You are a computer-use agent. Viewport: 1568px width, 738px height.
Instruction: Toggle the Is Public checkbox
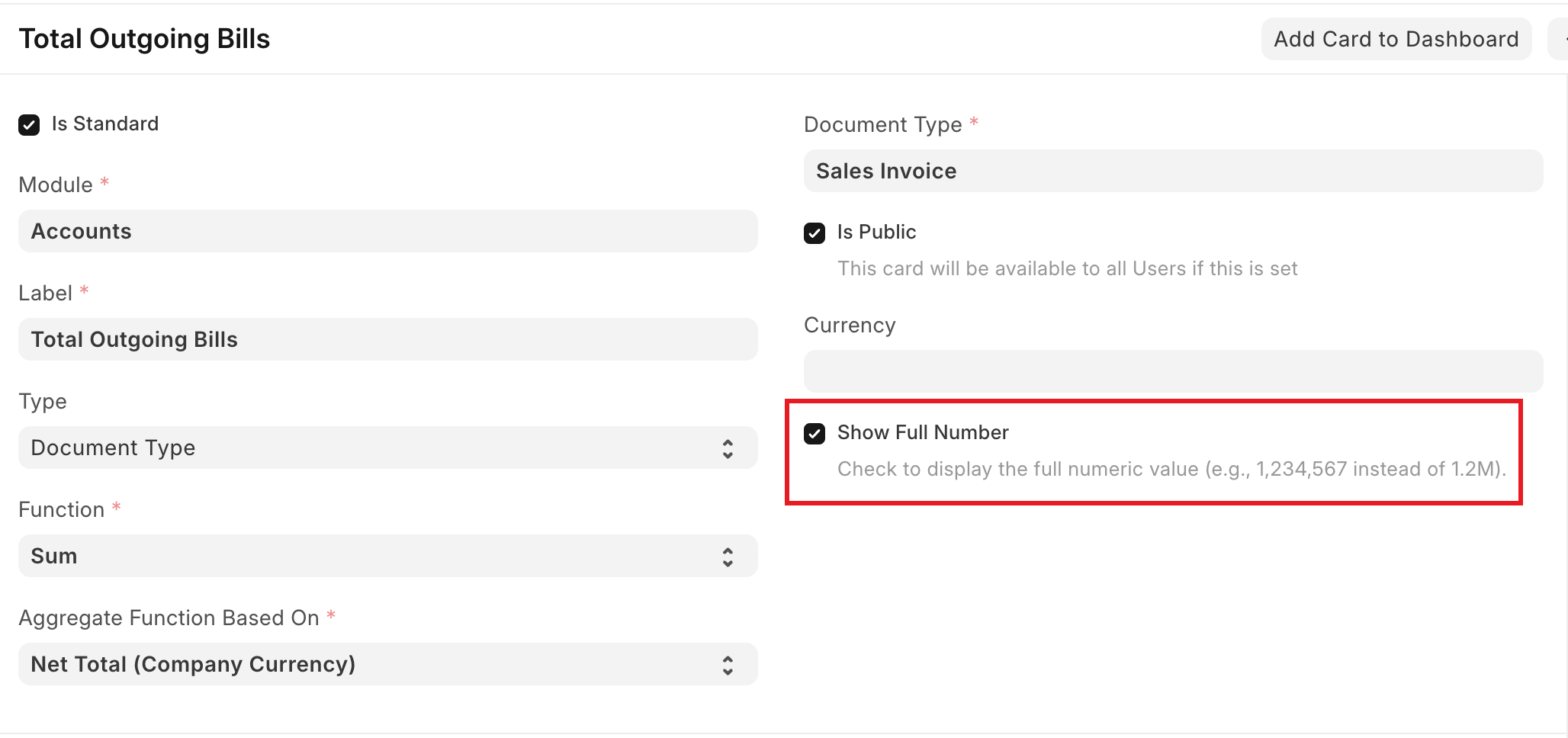[x=815, y=233]
